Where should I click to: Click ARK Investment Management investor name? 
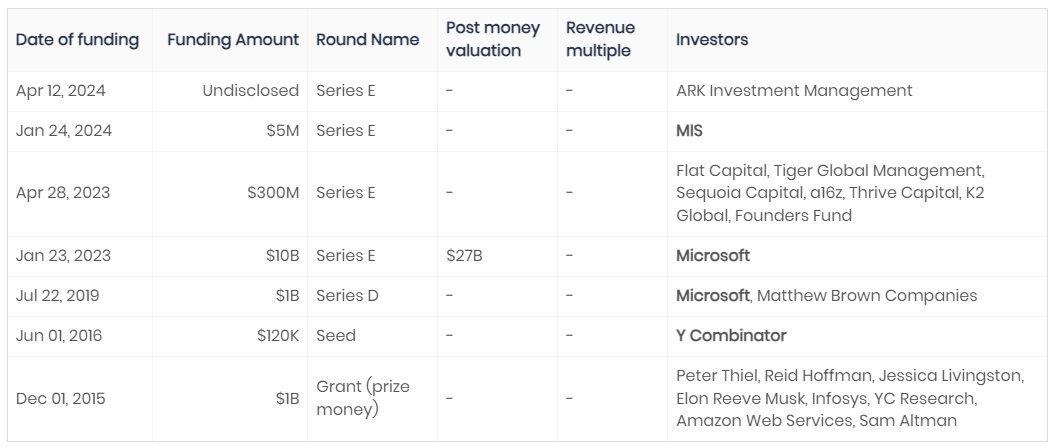(x=794, y=91)
